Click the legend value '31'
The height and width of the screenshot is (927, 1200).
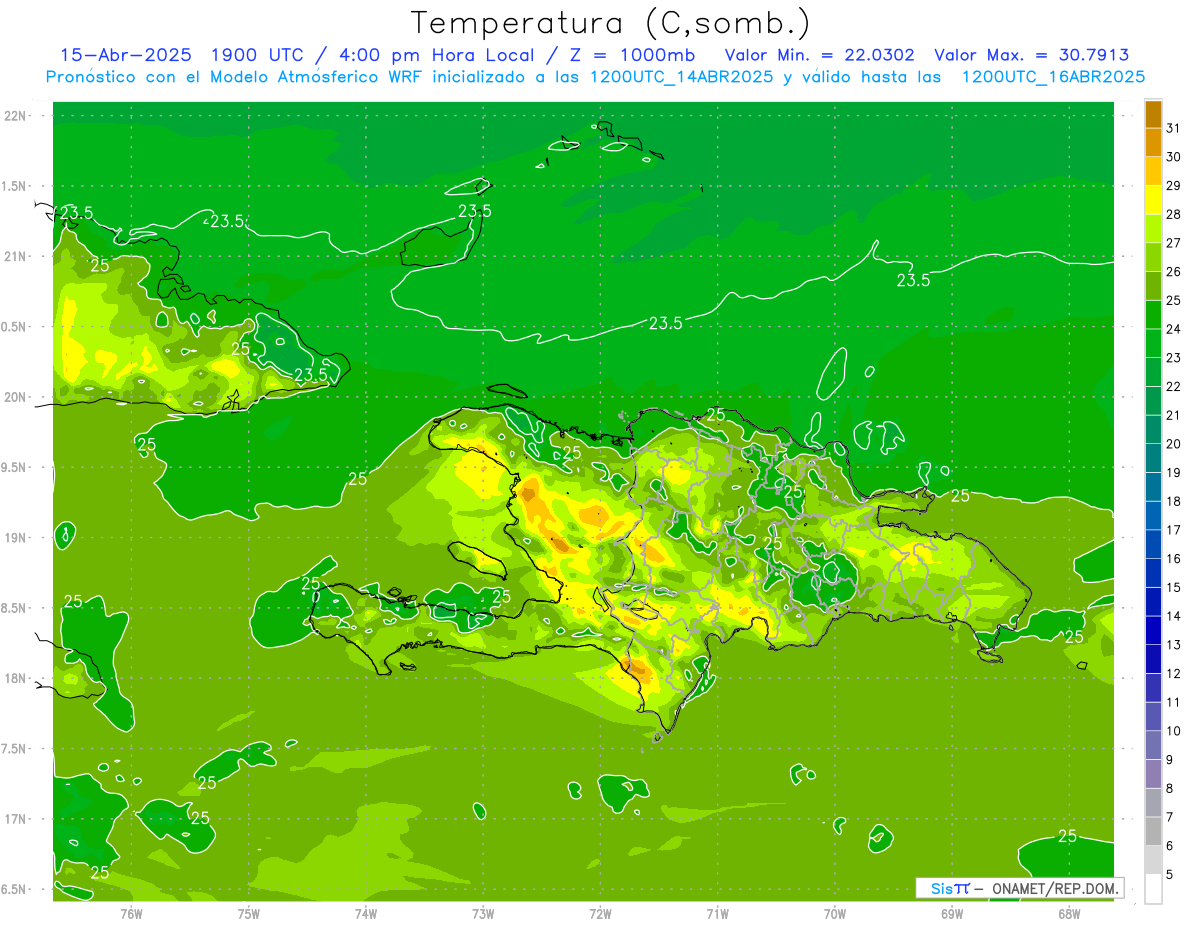click(x=1174, y=128)
